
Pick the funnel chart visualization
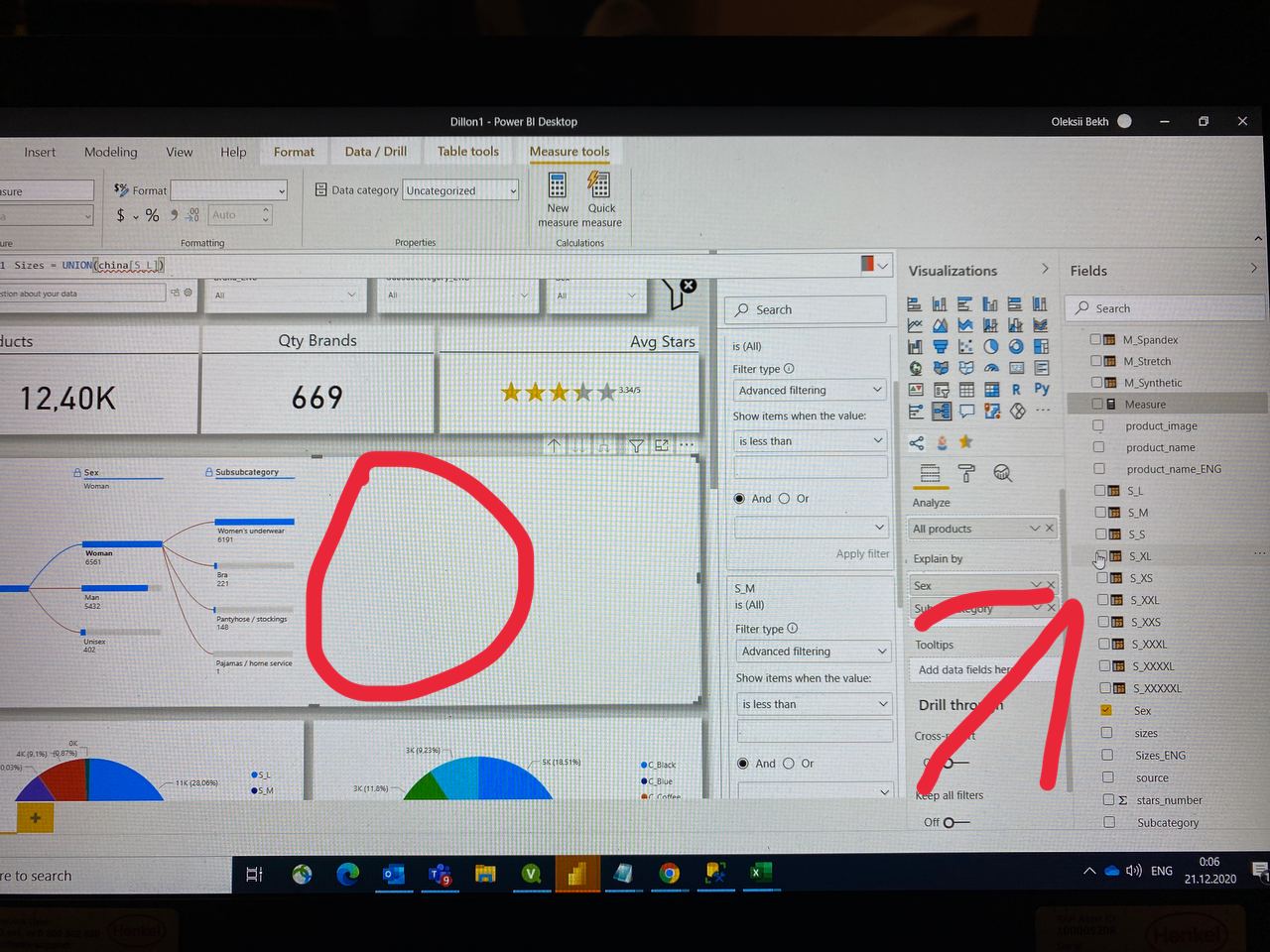tap(940, 347)
